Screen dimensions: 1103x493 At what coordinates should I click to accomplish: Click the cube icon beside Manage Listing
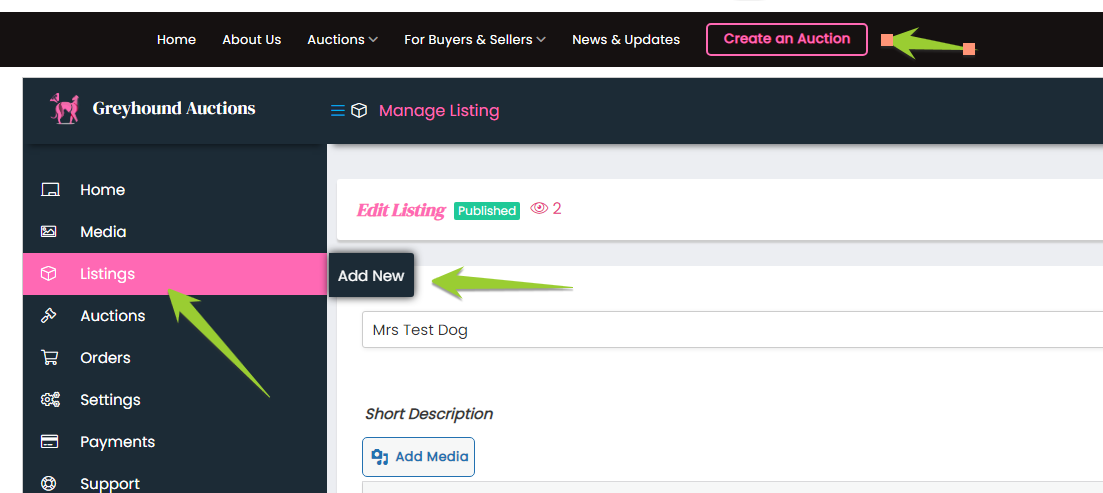(x=359, y=110)
